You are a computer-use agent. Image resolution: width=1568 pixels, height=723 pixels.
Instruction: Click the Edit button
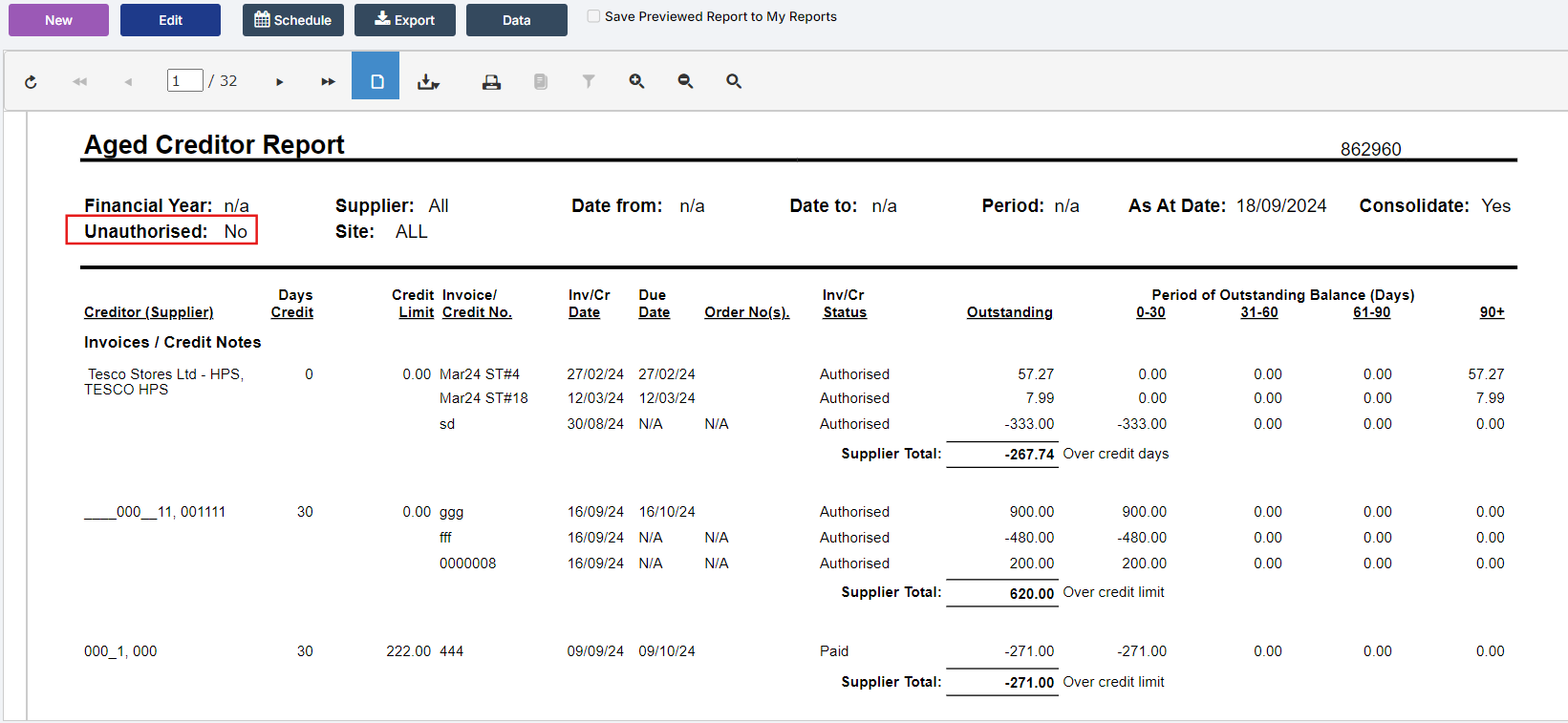coord(170,20)
